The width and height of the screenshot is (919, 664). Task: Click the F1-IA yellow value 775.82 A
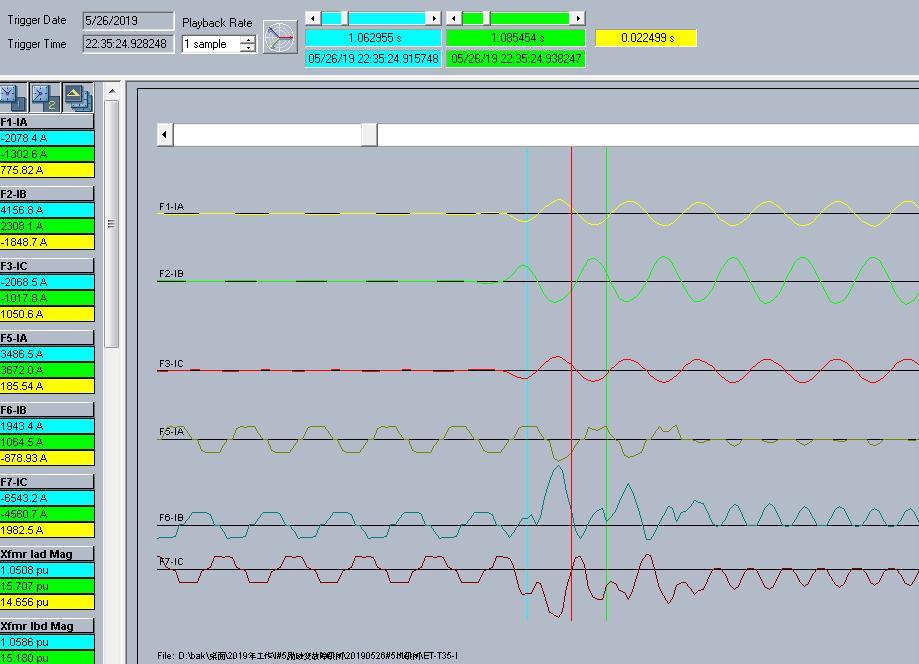[47, 171]
